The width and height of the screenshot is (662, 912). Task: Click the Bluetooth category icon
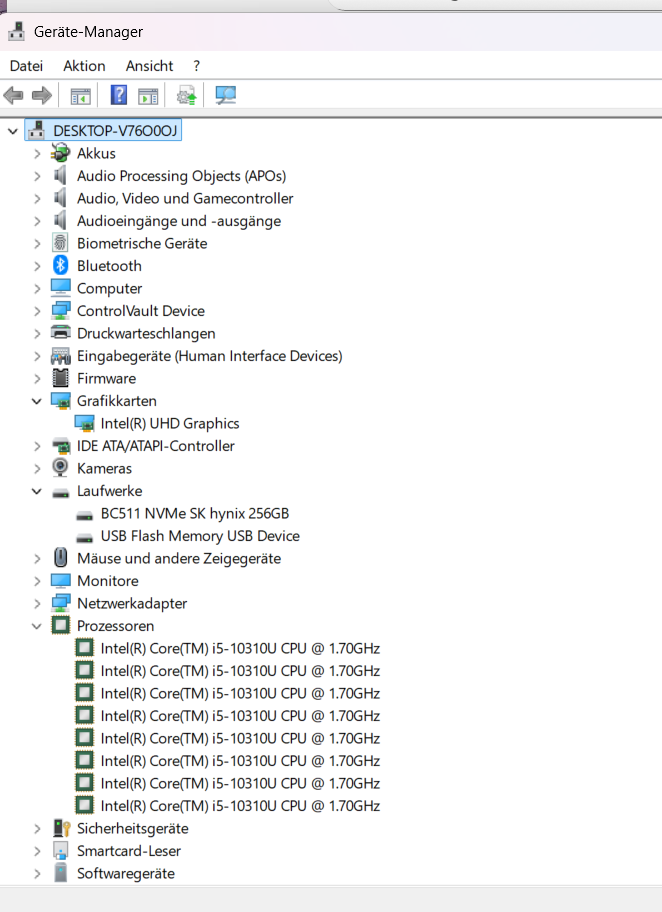(x=60, y=266)
